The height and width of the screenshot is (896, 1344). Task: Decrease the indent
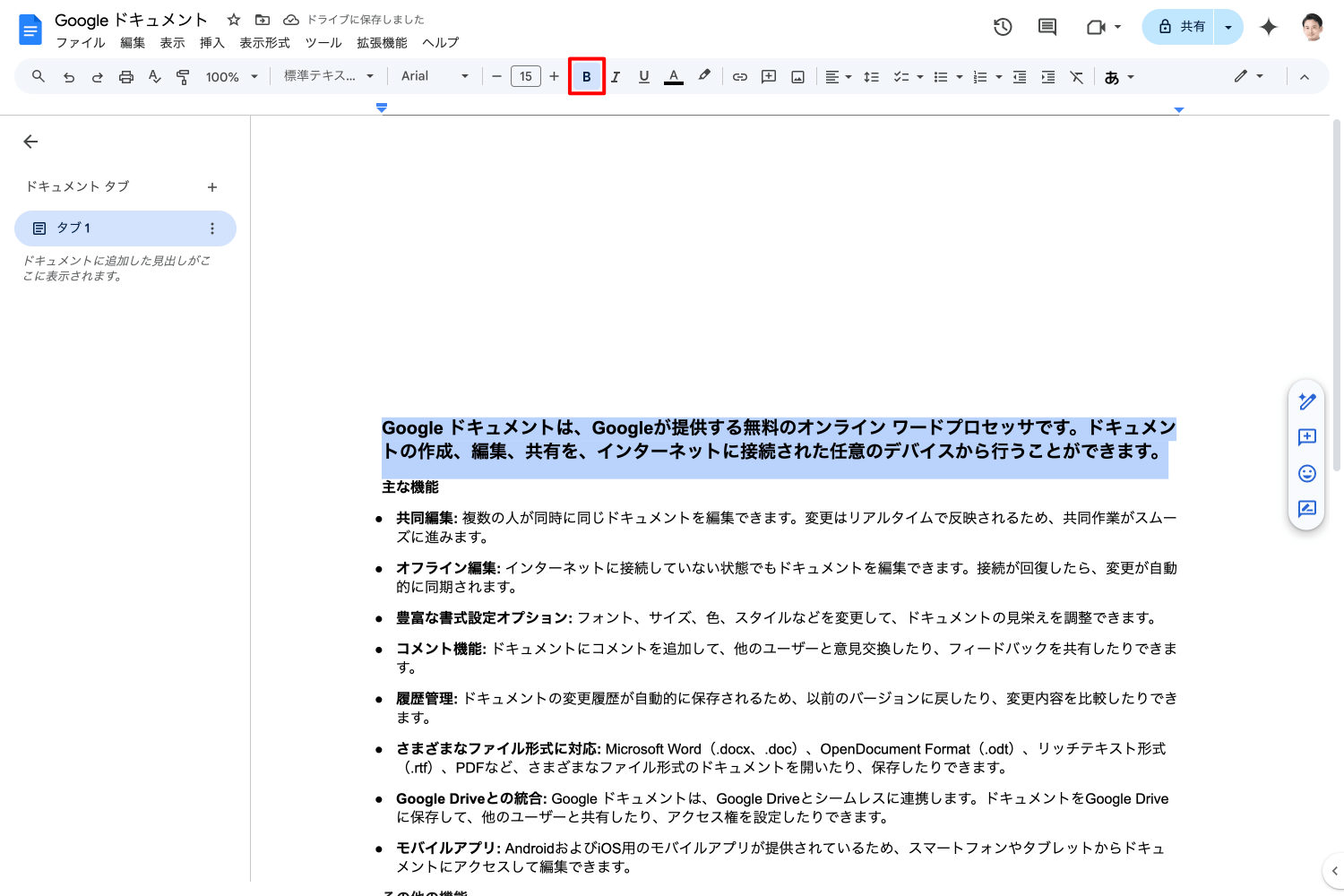(1020, 77)
